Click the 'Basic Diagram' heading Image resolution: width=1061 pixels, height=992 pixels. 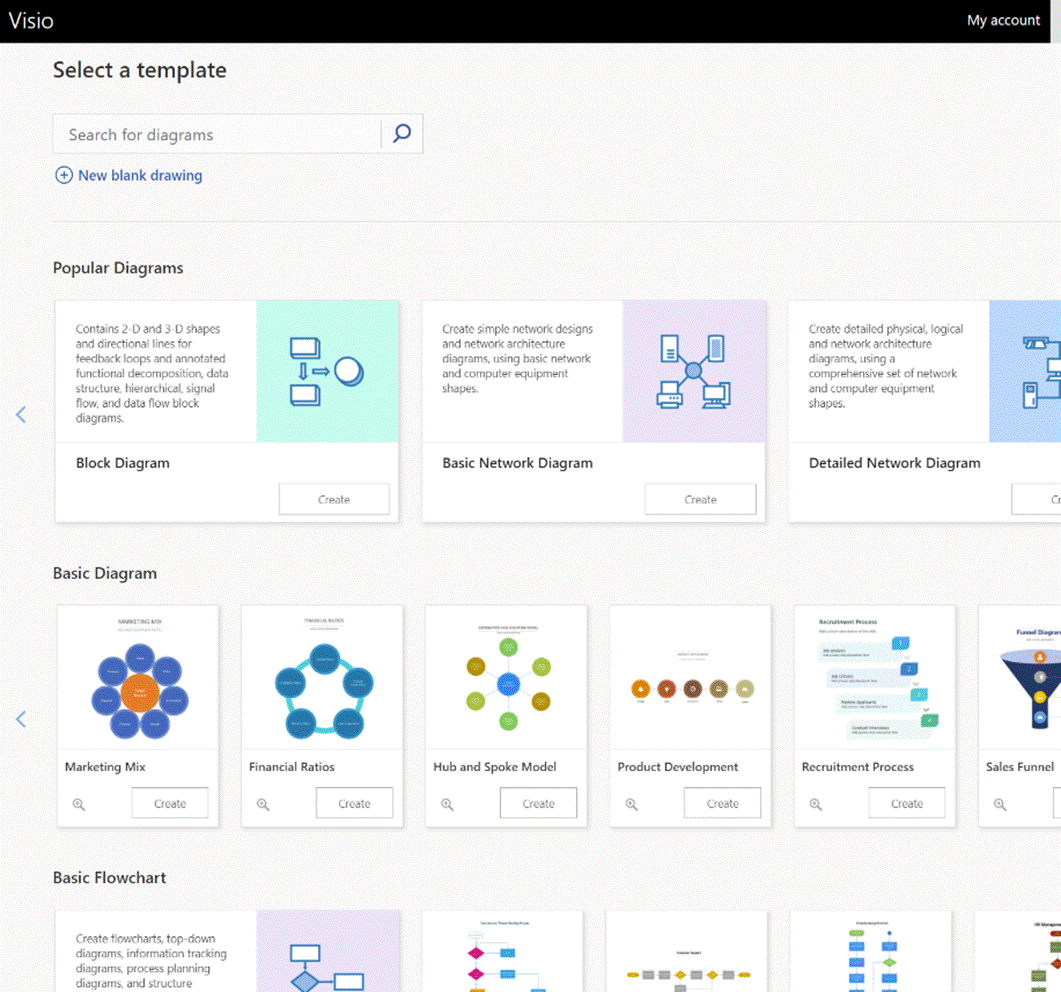(x=105, y=573)
